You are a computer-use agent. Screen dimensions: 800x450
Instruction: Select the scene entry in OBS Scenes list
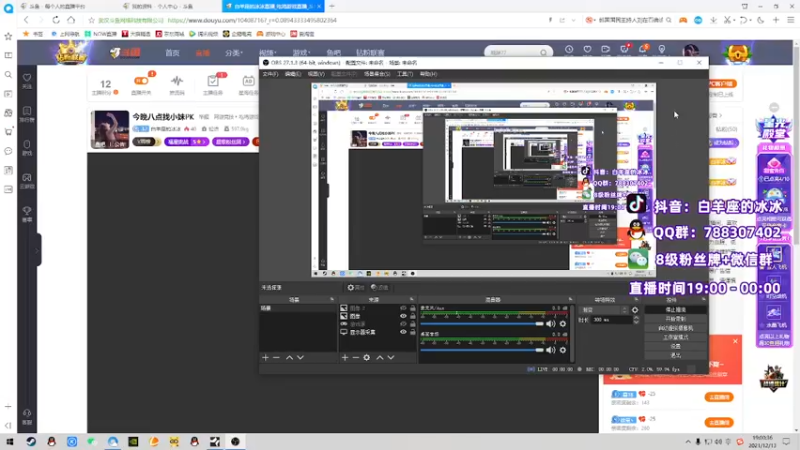298,308
